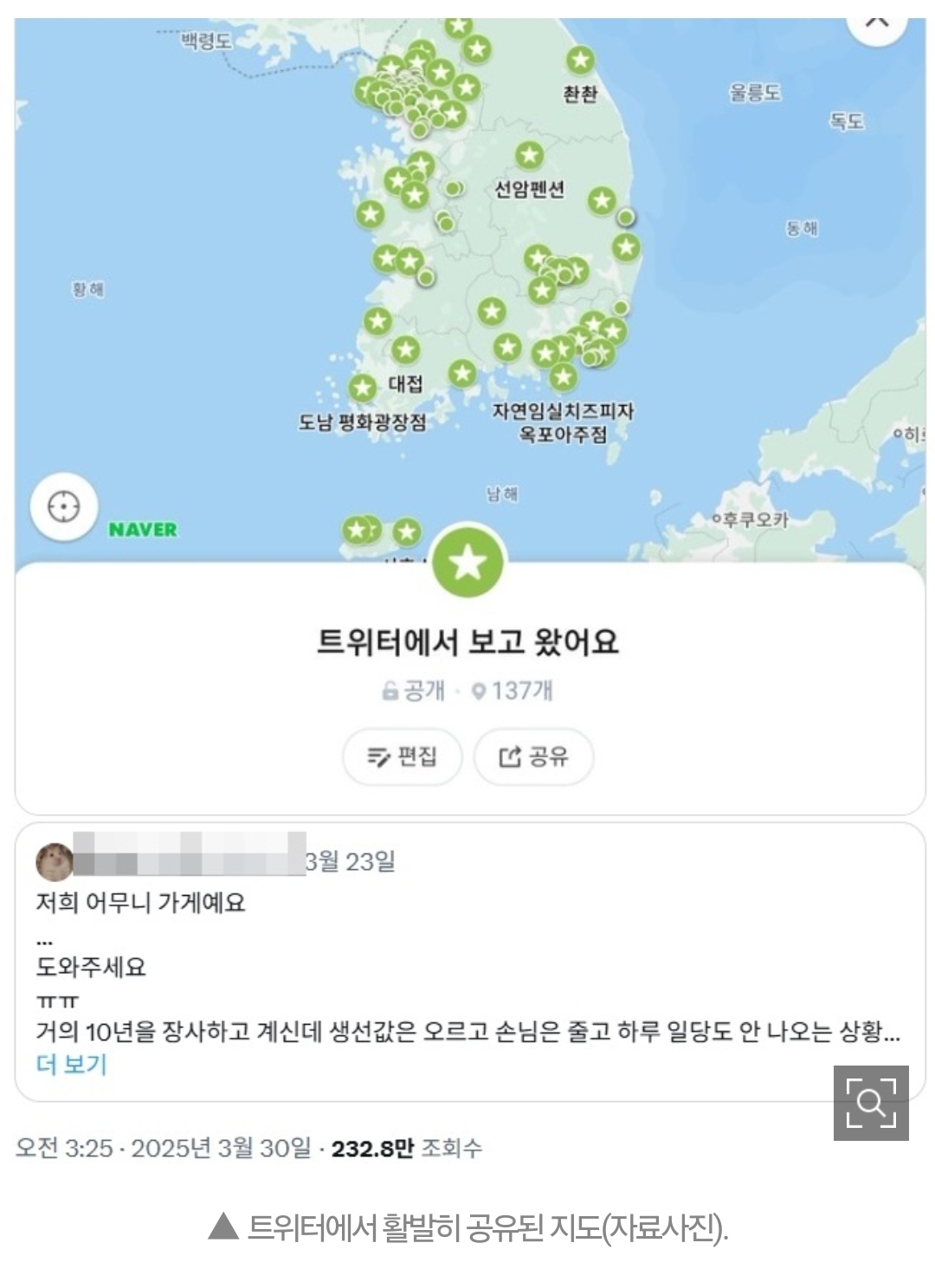
Task: Click the 공개 public visibility label
Action: pos(414,691)
